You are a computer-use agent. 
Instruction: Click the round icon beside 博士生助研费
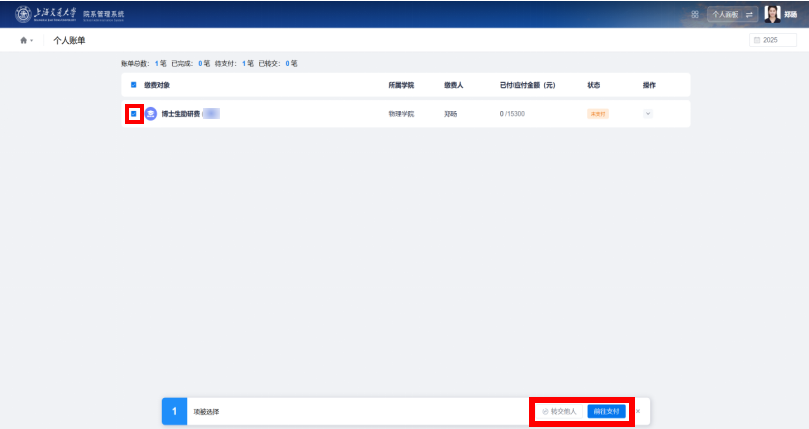tap(151, 114)
